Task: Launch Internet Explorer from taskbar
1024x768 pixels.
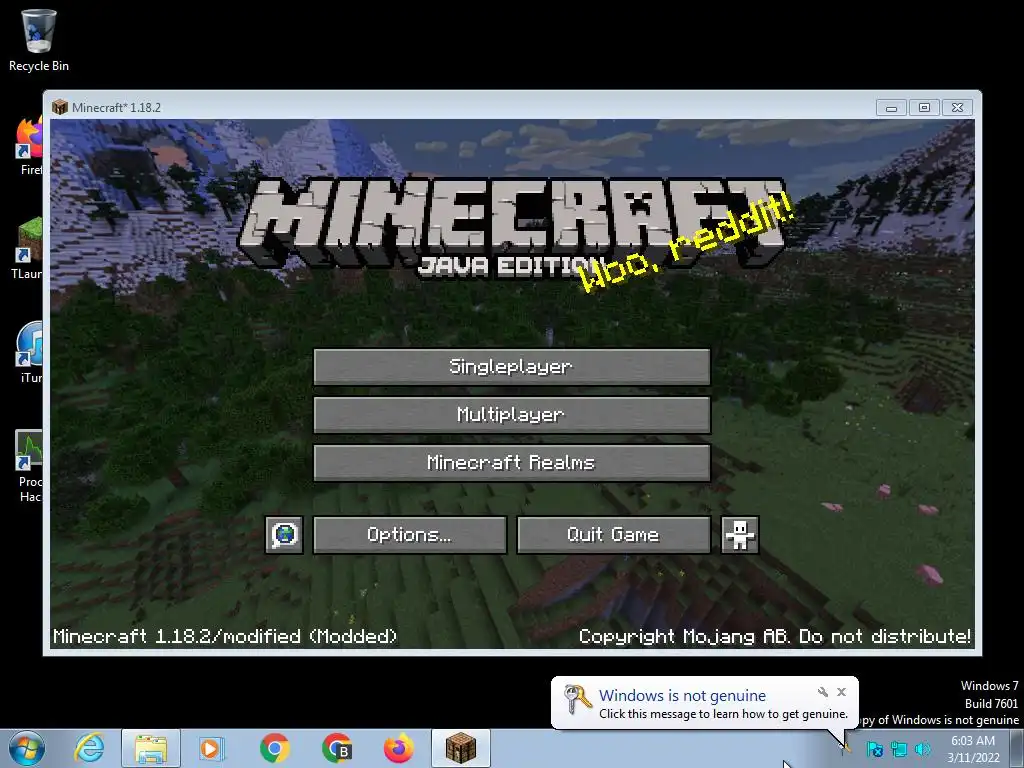Action: click(89, 748)
